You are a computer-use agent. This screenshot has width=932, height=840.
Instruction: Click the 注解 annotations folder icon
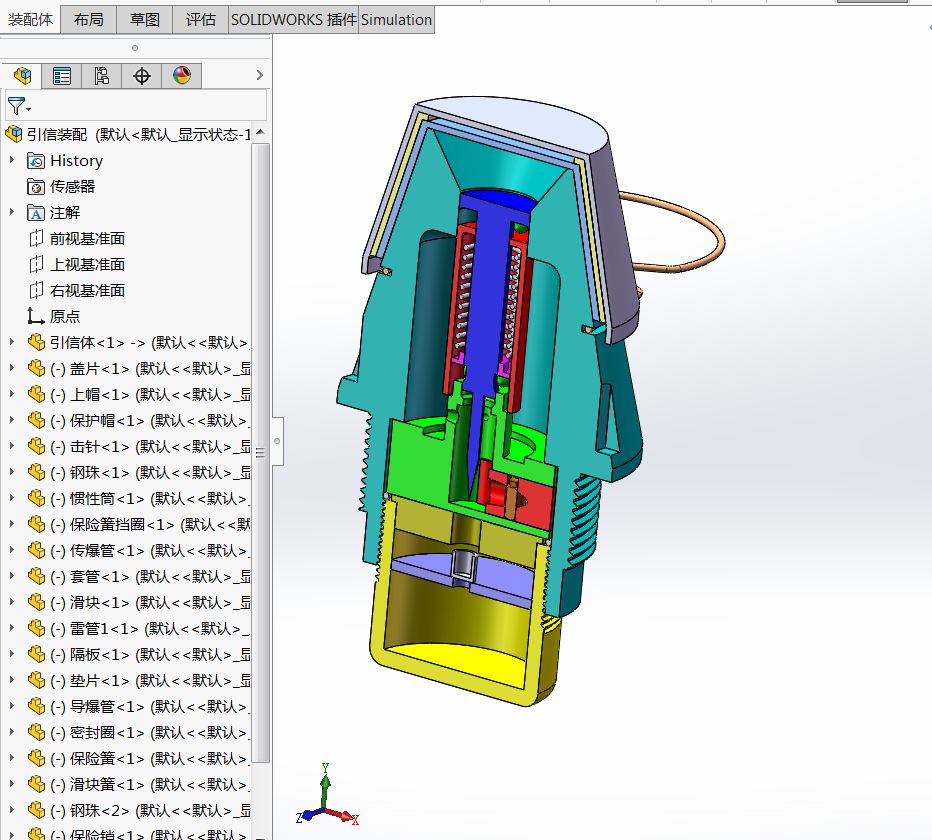pyautogui.click(x=36, y=213)
